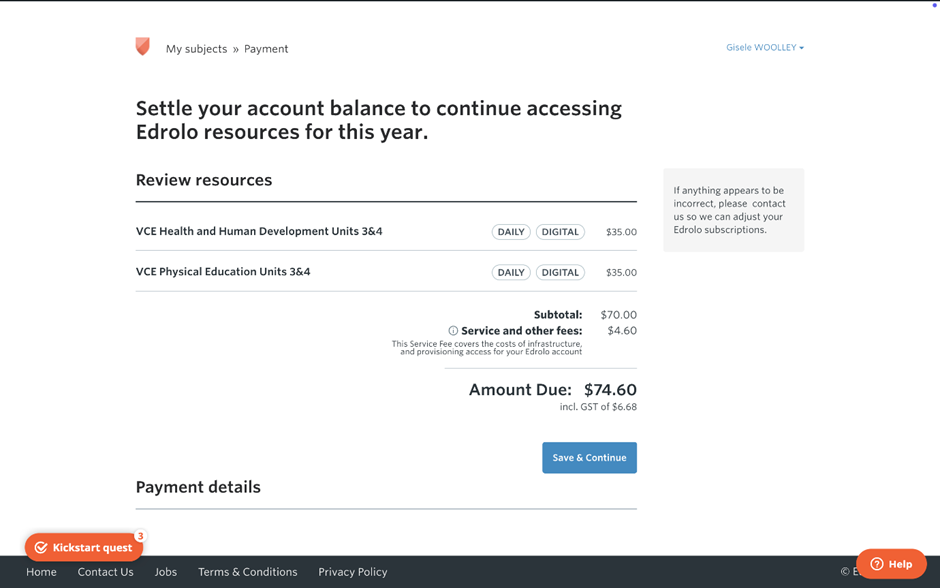Screen dimensions: 940x588
Task: Click DAILY tag on Health and Human Development
Action: pos(511,232)
